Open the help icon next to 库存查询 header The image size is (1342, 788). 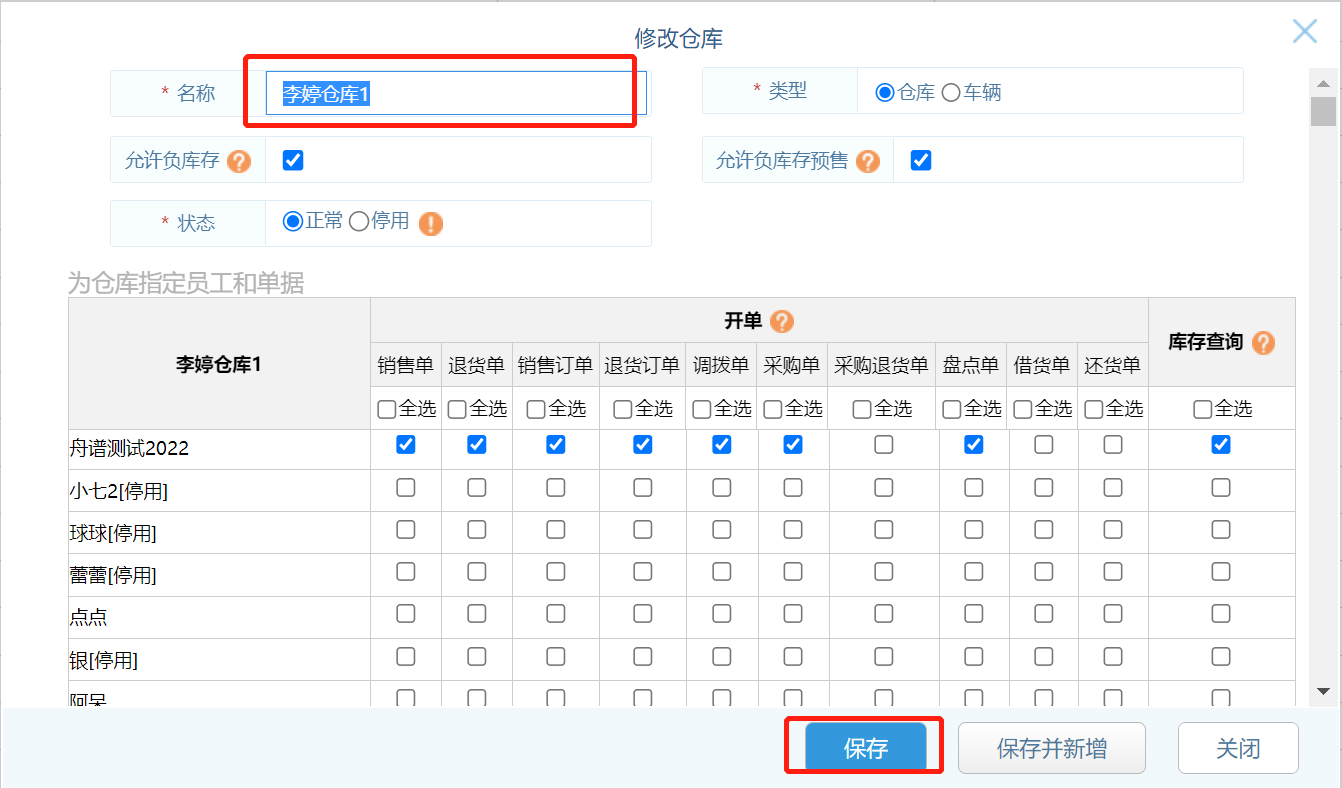click(1263, 343)
